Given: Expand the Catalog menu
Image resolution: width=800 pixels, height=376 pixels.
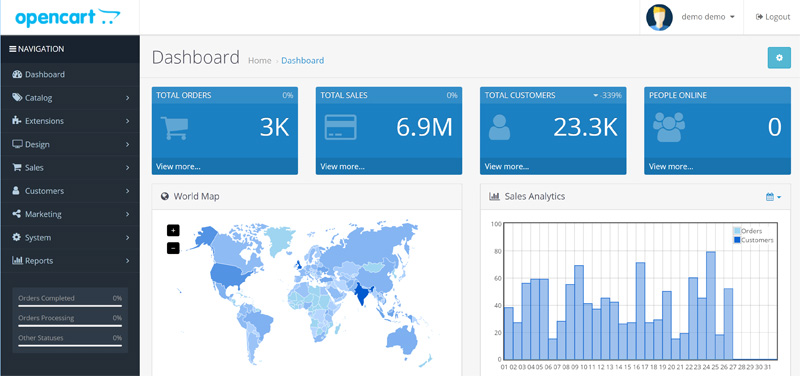Looking at the screenshot, I should tap(70, 97).
